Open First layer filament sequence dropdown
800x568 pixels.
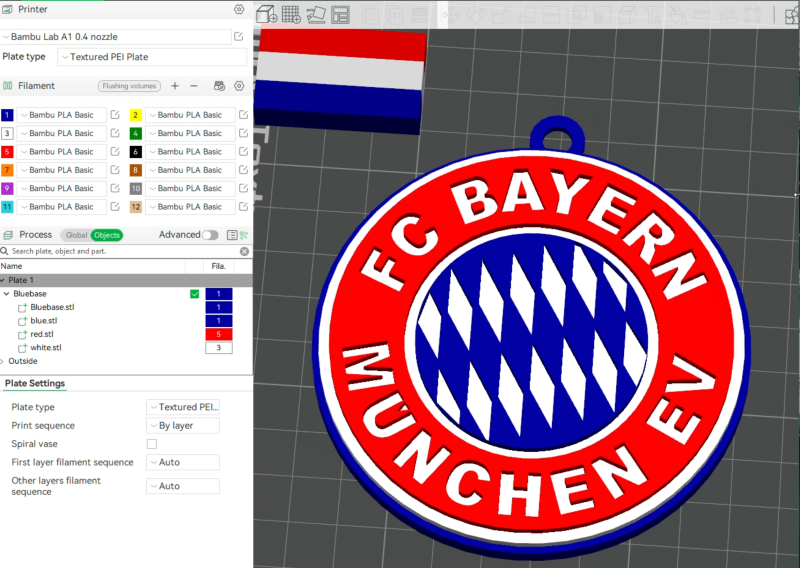tap(183, 462)
